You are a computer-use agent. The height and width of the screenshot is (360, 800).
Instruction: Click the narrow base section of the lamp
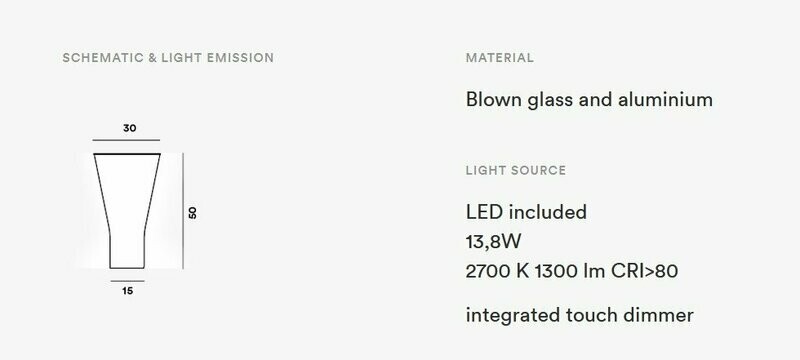127,250
